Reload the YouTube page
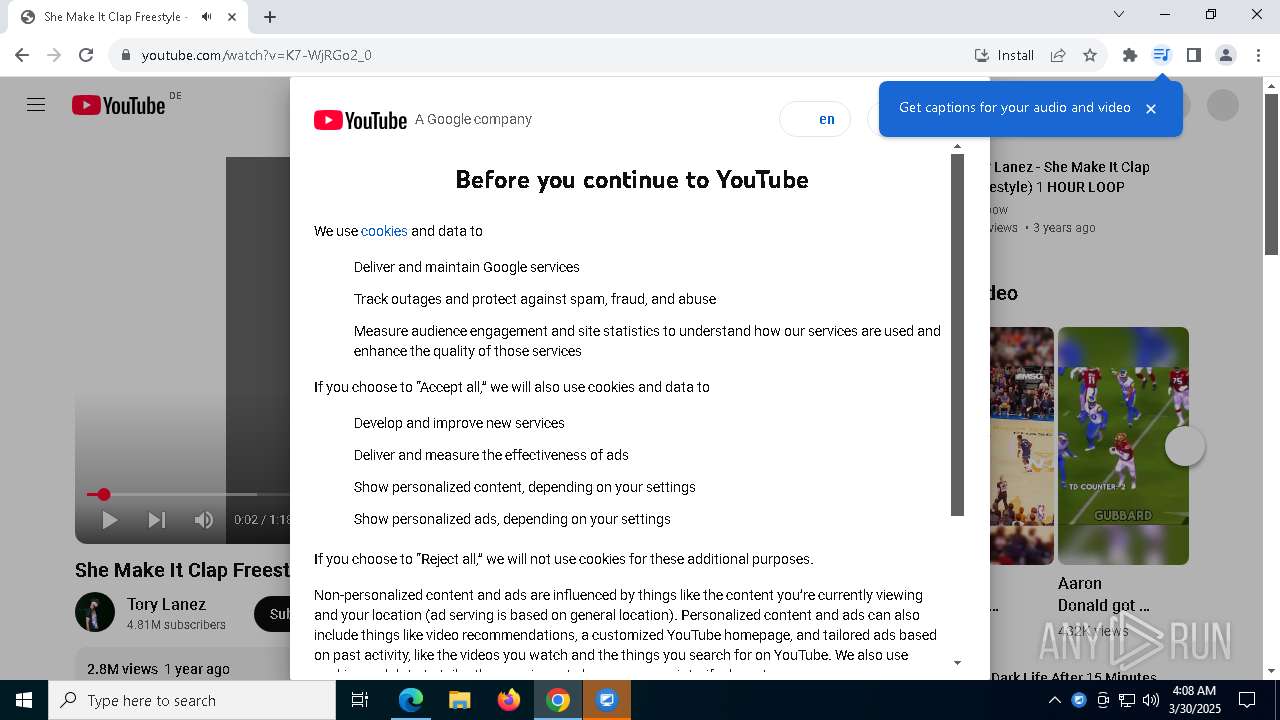1280x720 pixels. coord(86,55)
